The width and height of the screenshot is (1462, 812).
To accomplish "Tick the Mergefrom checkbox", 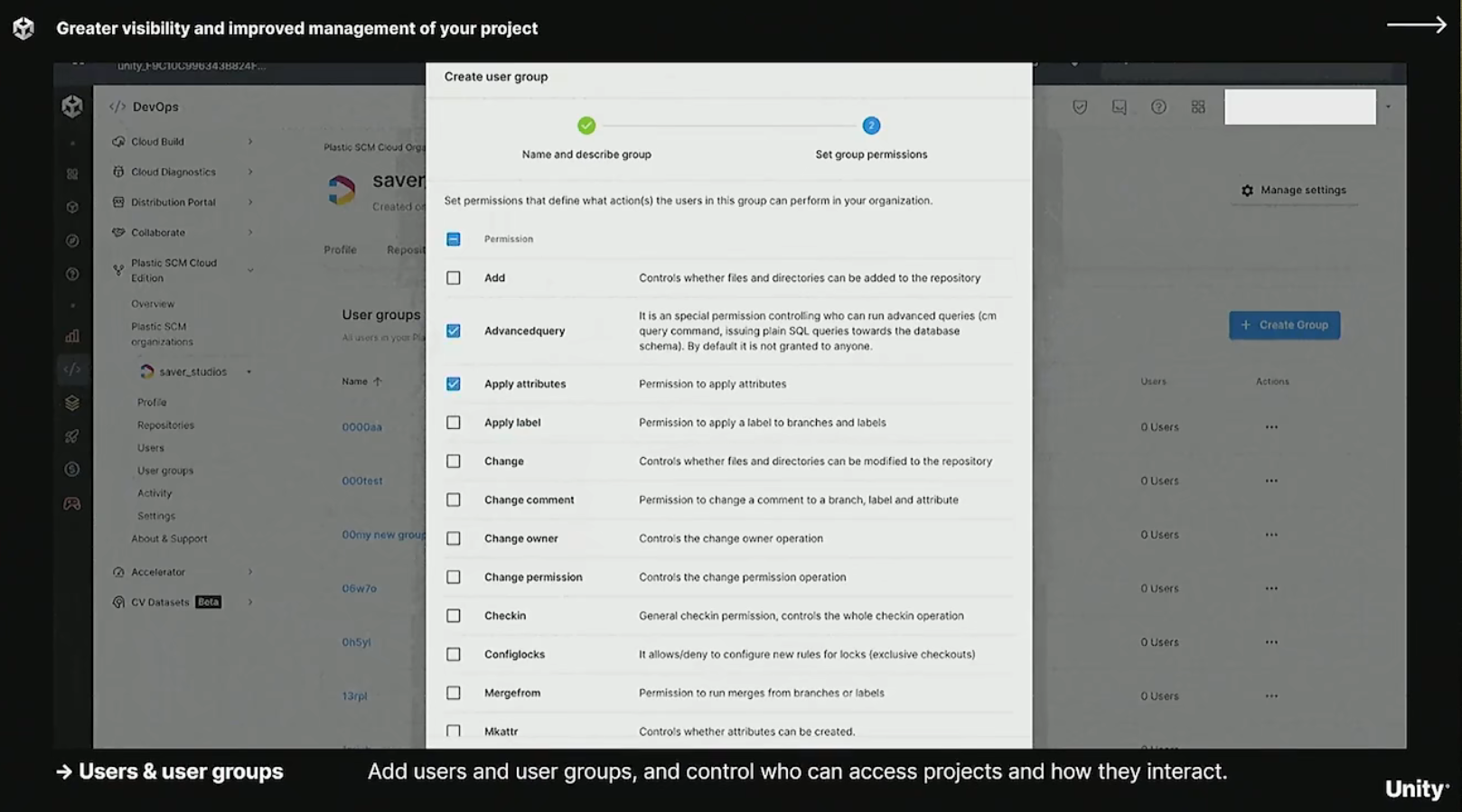I will pos(454,693).
